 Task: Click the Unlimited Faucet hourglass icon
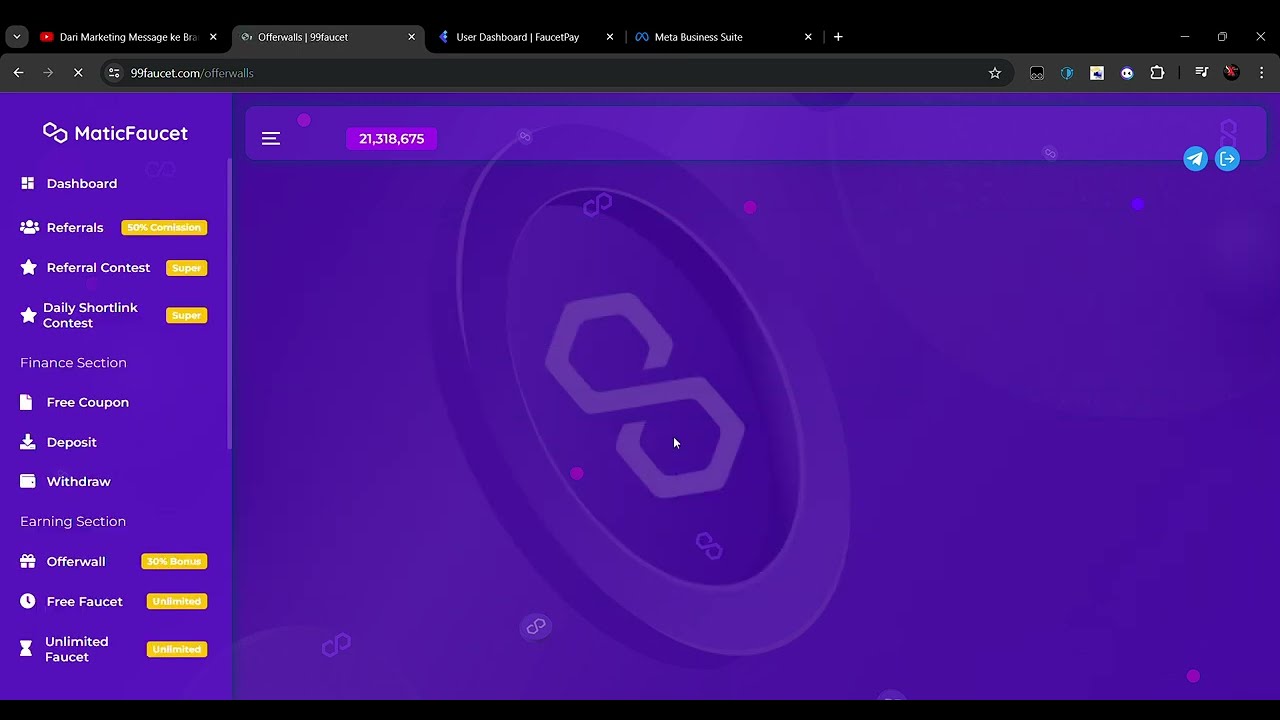[27, 649]
